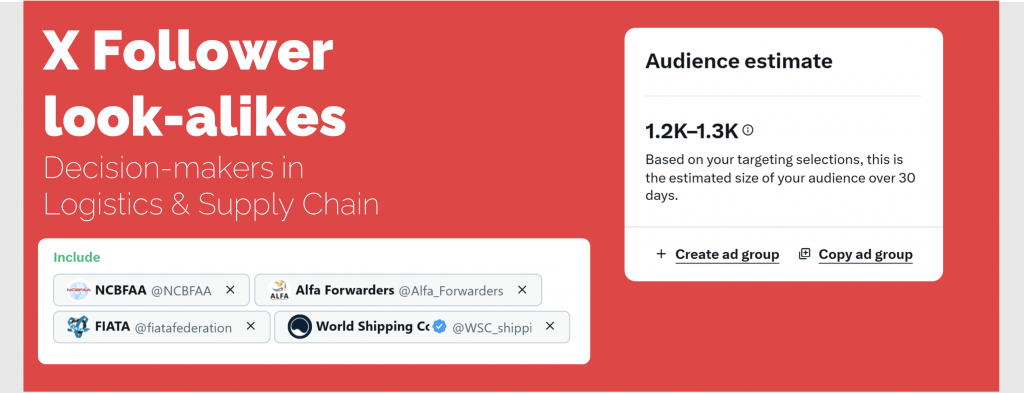Click the 1.2K–1.3K audience figure
The image size is (1024, 393).
[692, 131]
